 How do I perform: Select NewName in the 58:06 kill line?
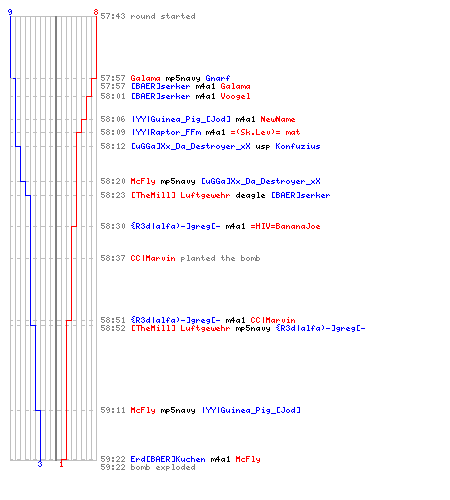[278, 119]
